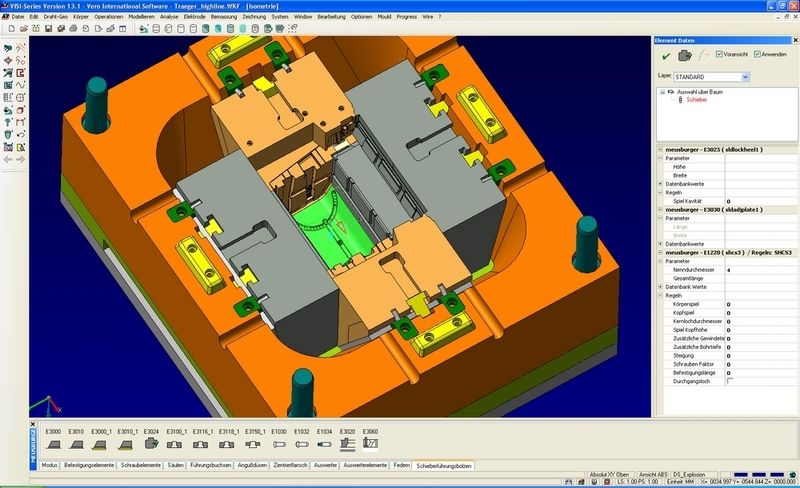
Task: Collapse Regeln under E3025 section
Action: [x=660, y=192]
